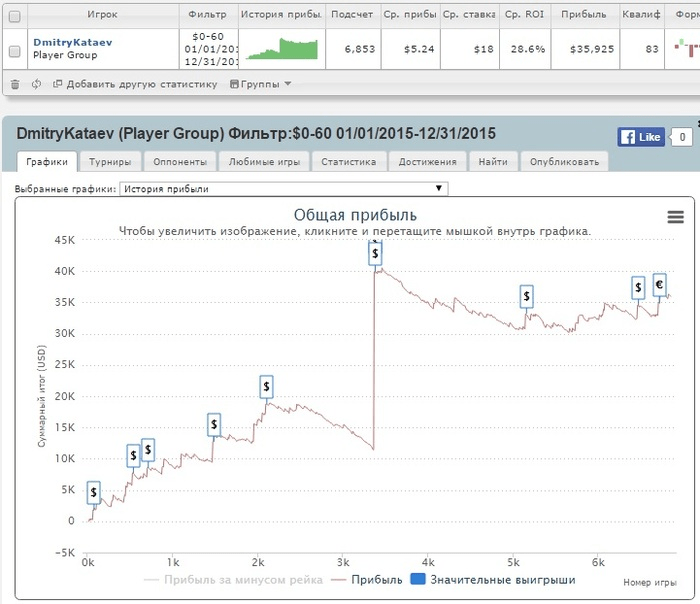700x604 pixels.
Task: Open the История прибыли chart selector dropdown
Action: (x=284, y=189)
